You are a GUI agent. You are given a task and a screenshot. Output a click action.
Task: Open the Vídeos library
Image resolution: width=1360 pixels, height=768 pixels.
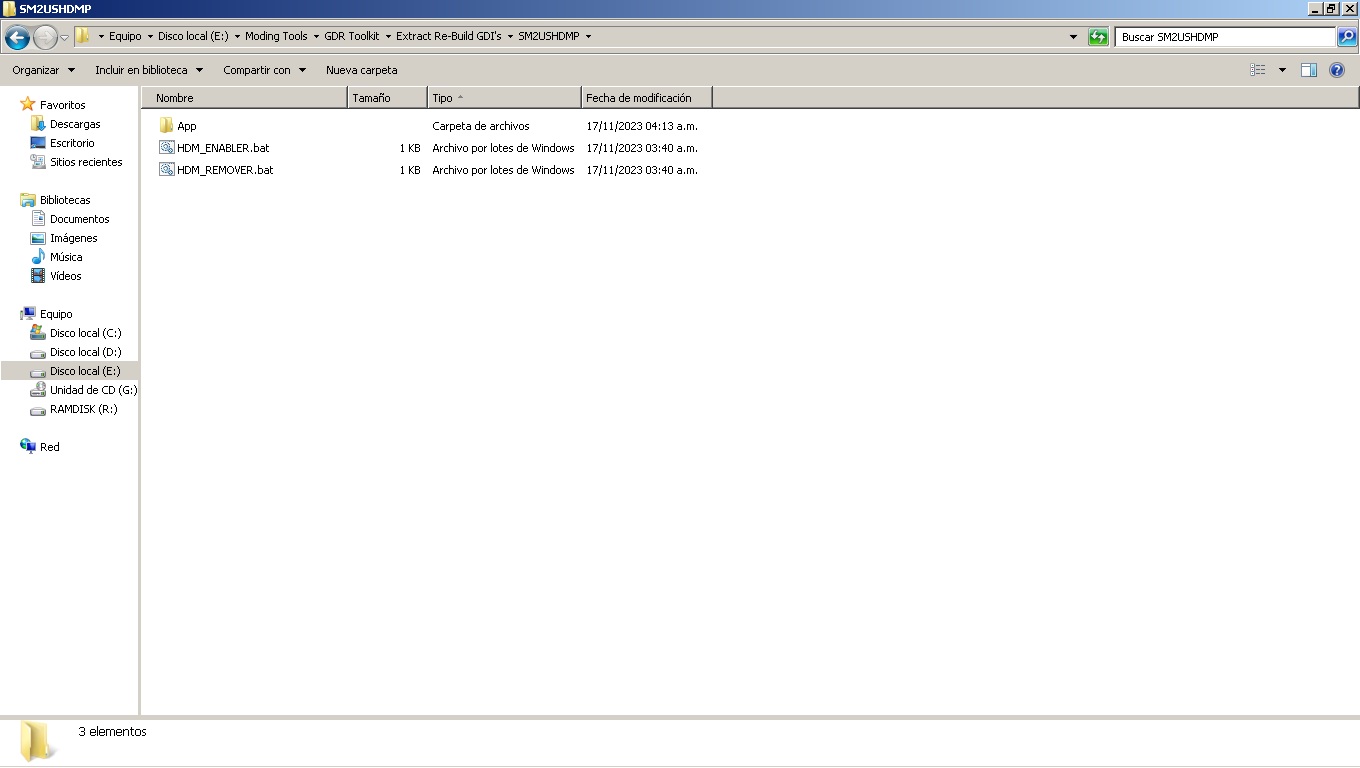[x=66, y=276]
